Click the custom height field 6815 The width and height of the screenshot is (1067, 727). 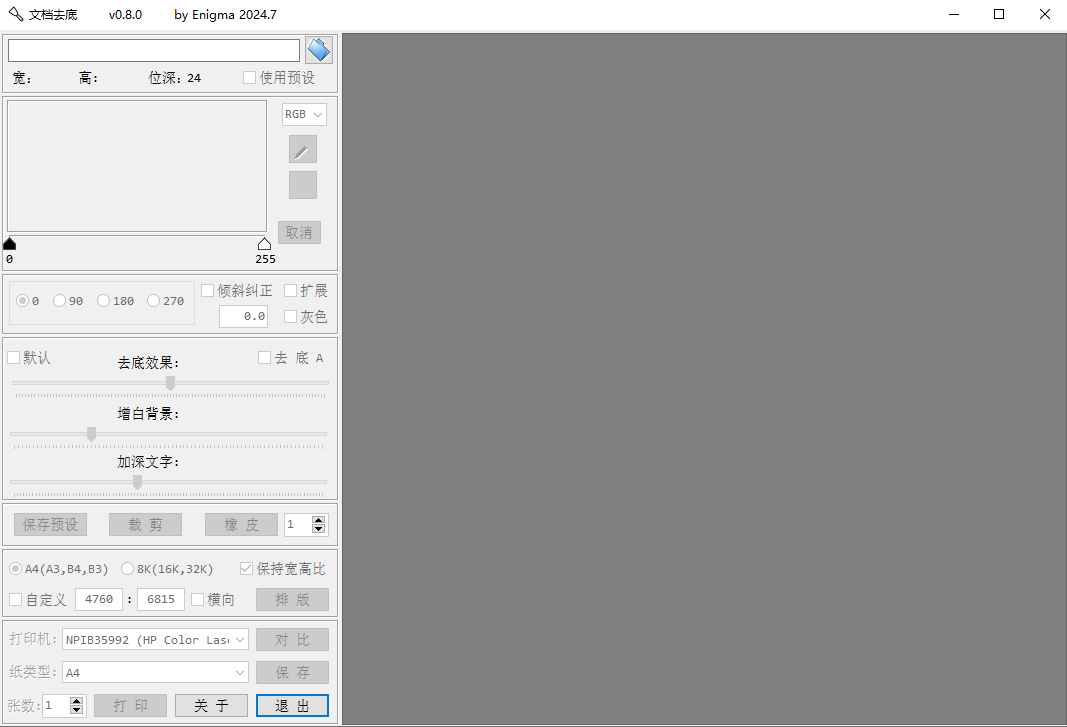click(x=161, y=600)
